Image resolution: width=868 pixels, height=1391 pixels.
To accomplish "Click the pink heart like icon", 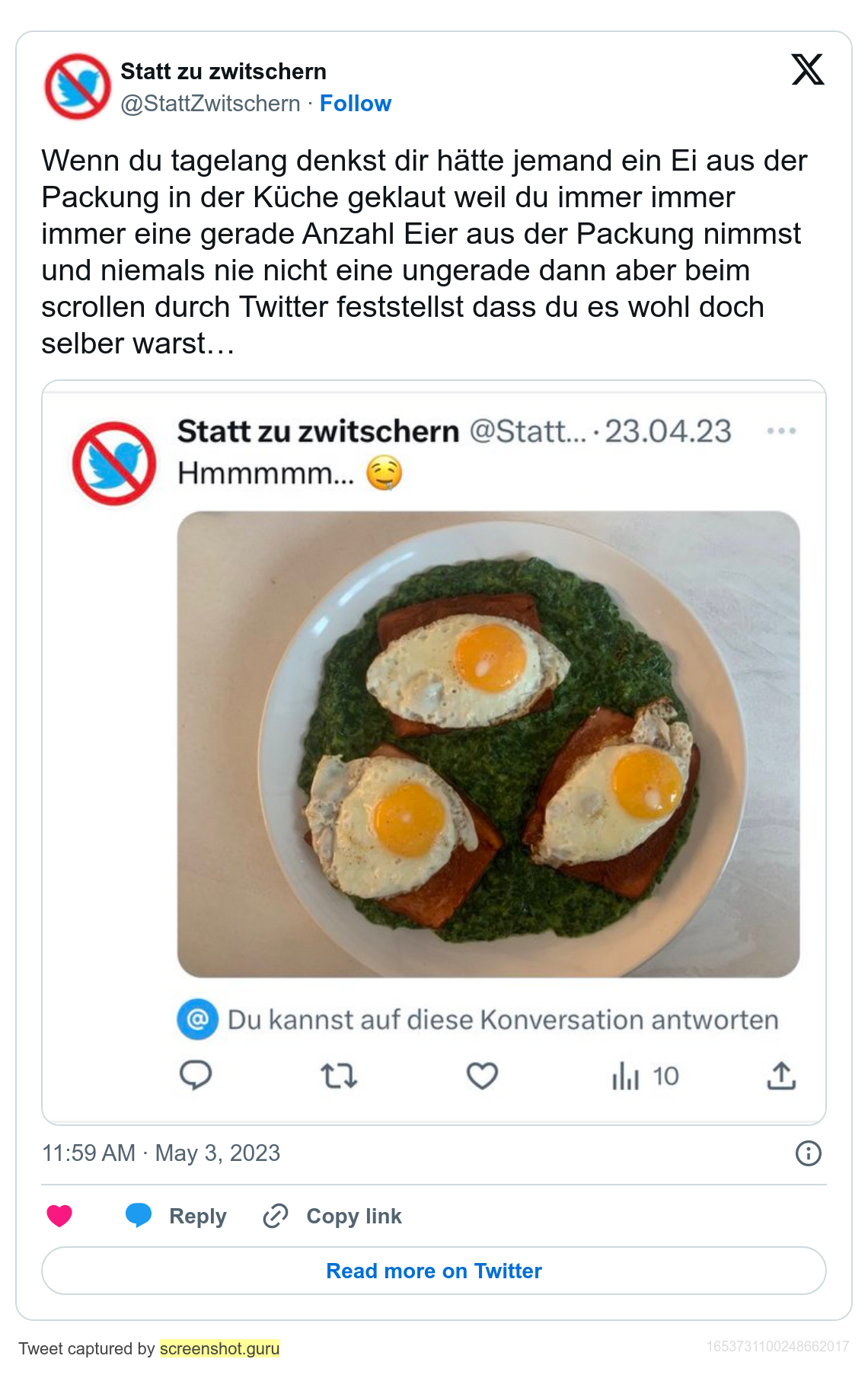I will pyautogui.click(x=59, y=1216).
